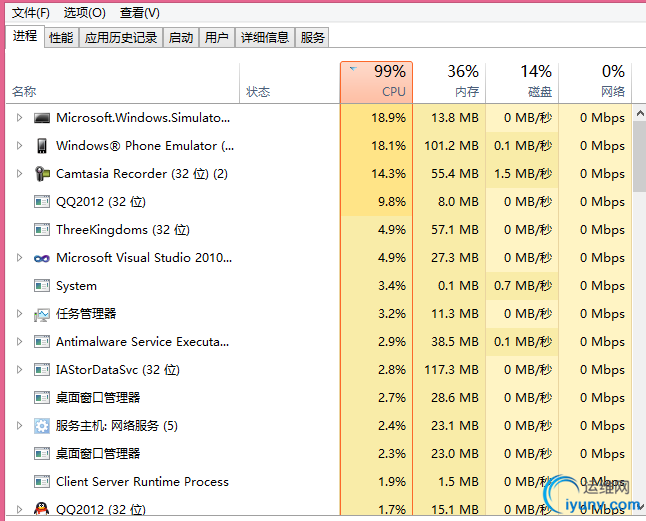646x521 pixels.
Task: Click the 101.2 MB memory value
Action: coord(452,146)
